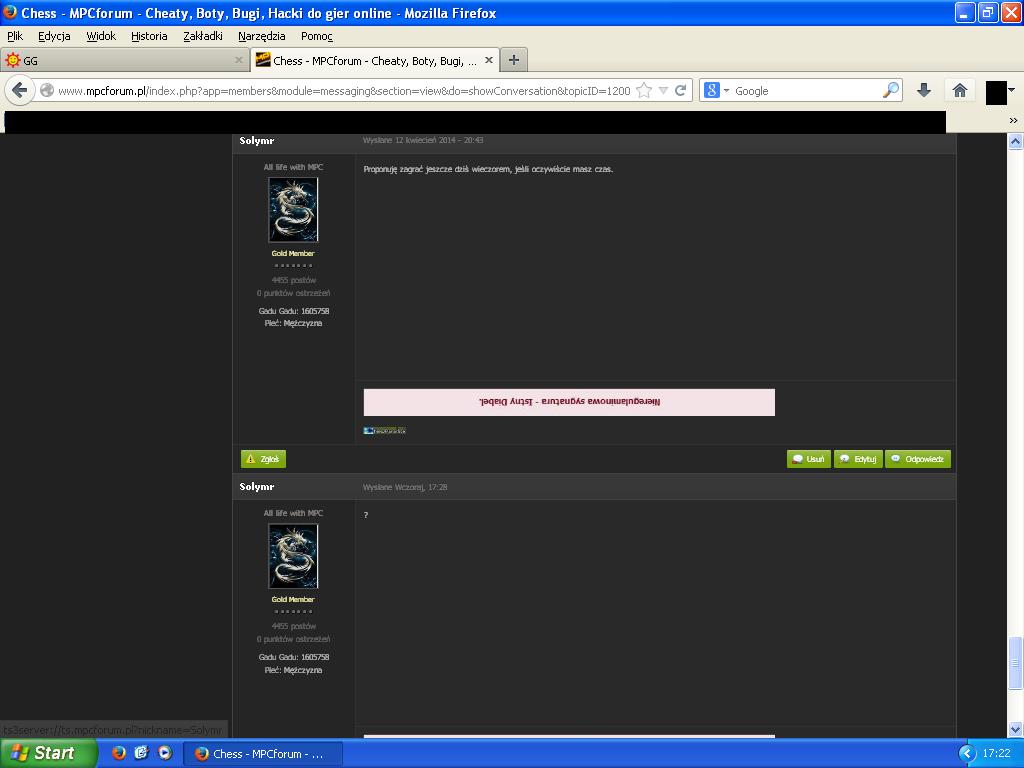Click the Google search input field
This screenshot has height=768, width=1024.
(x=806, y=91)
